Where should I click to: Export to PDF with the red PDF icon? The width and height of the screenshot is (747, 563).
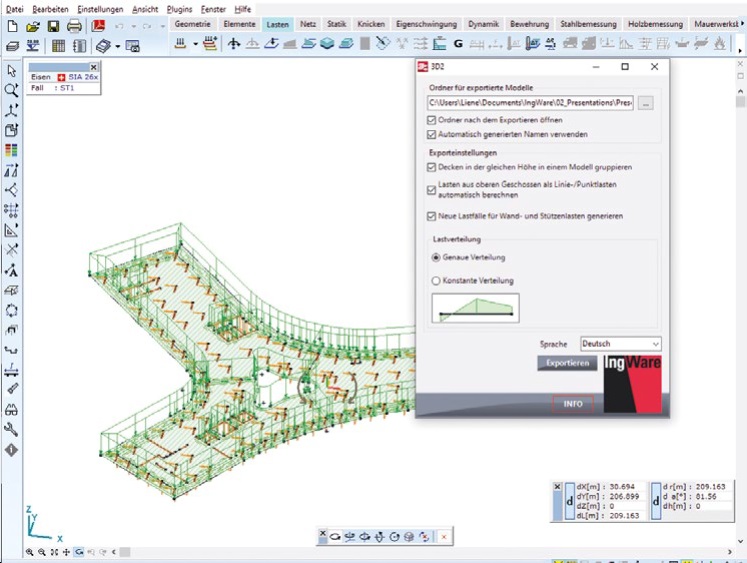98,26
